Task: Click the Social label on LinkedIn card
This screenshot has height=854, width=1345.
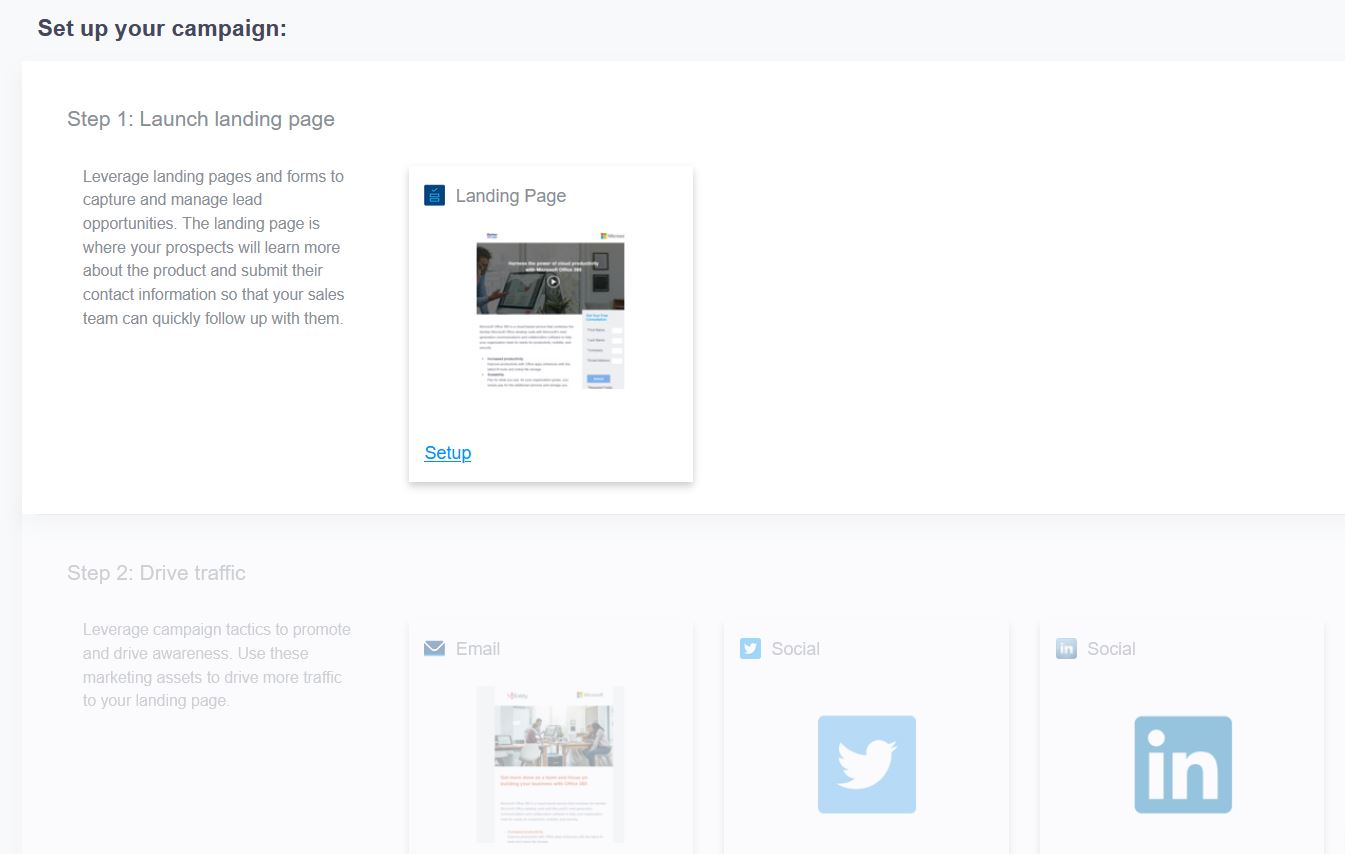Action: (x=1111, y=649)
